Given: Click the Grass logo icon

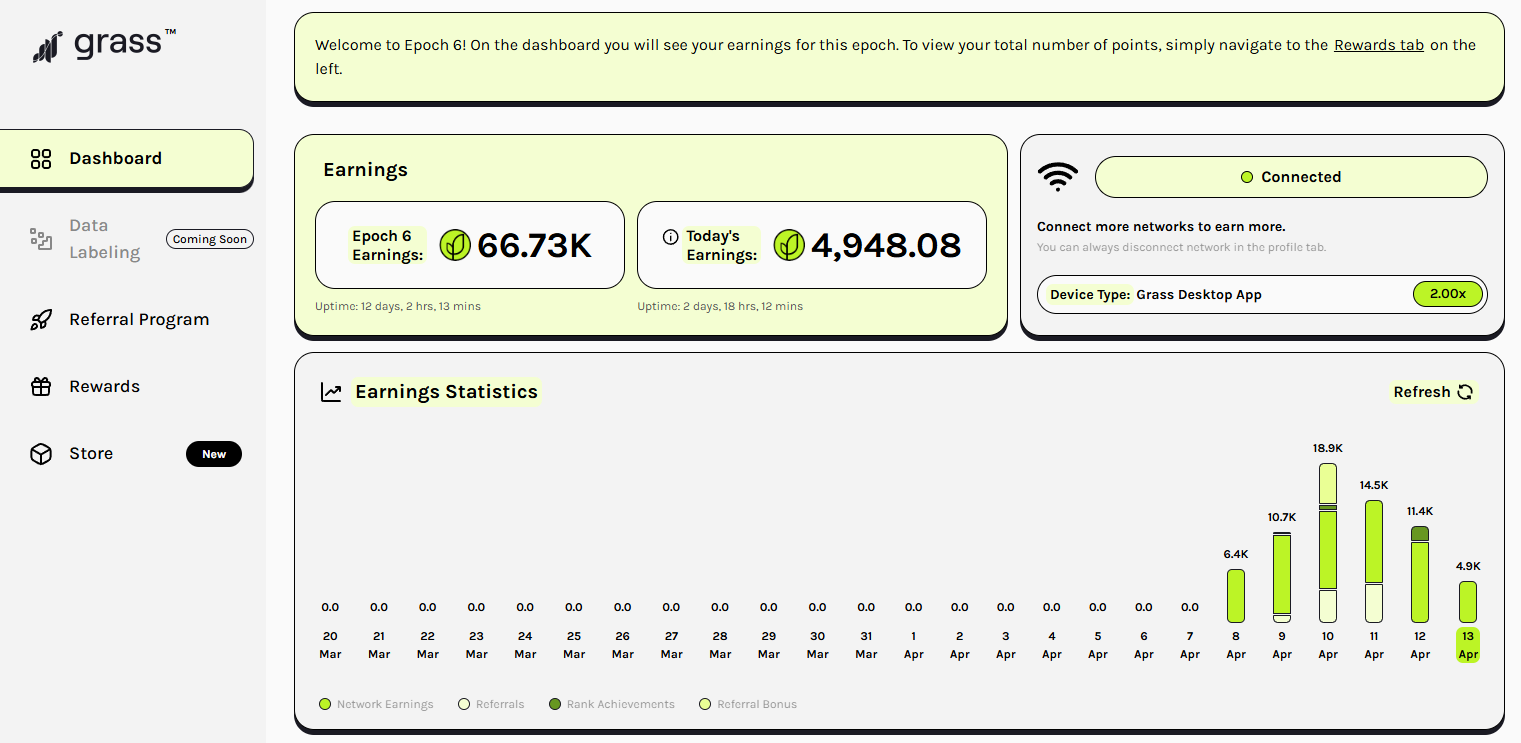Looking at the screenshot, I should [x=47, y=46].
